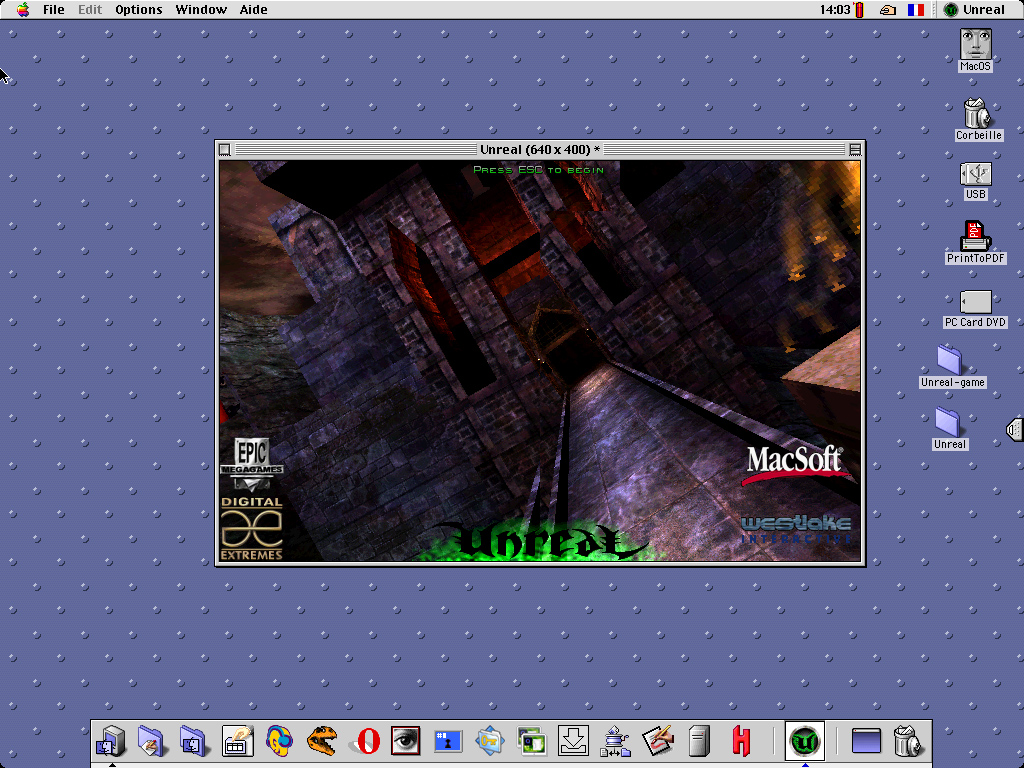This screenshot has width=1024, height=768.
Task: Open the Finder-face folder in dock
Action: point(193,741)
